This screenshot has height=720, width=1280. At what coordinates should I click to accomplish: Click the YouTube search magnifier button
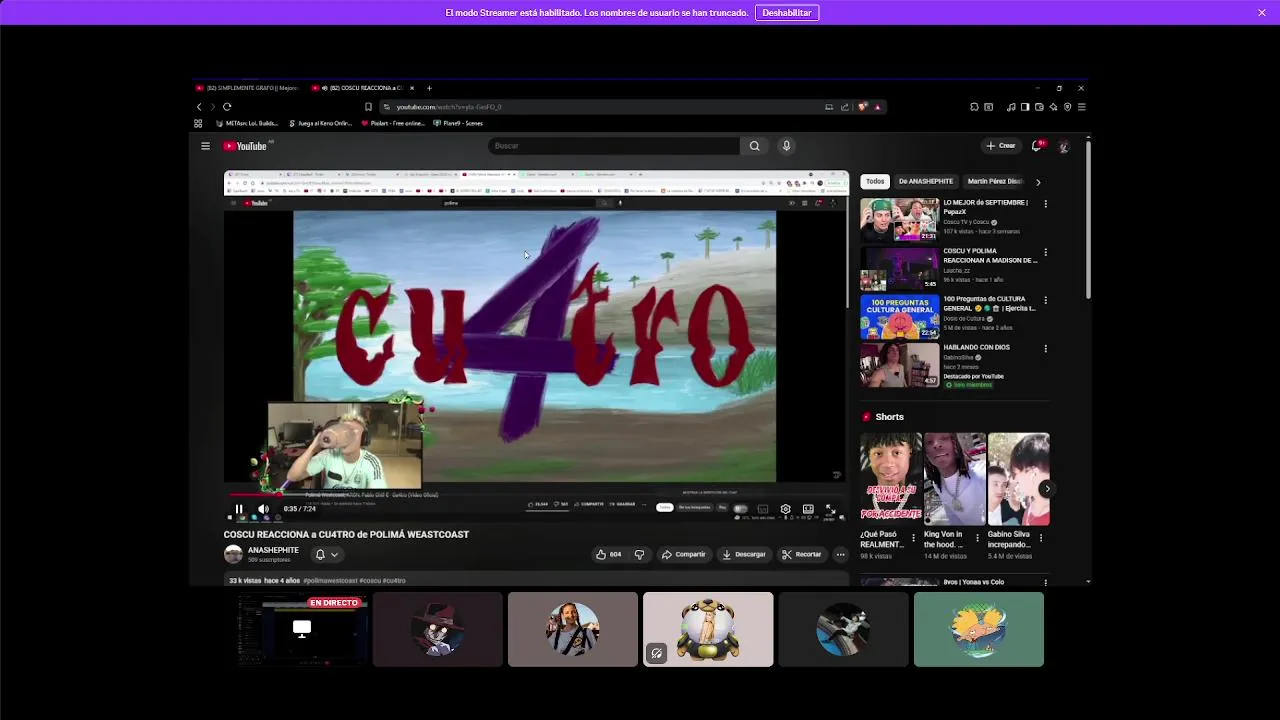(754, 146)
